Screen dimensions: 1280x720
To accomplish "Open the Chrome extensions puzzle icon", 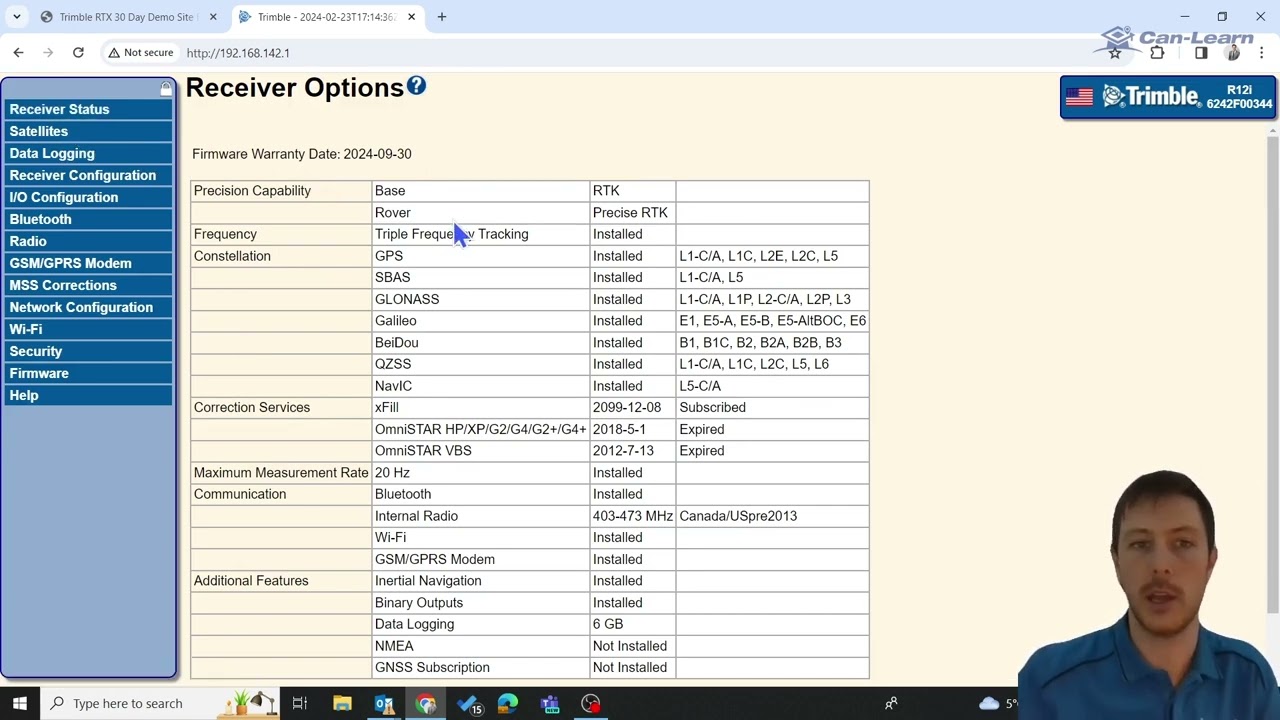I will [1157, 53].
